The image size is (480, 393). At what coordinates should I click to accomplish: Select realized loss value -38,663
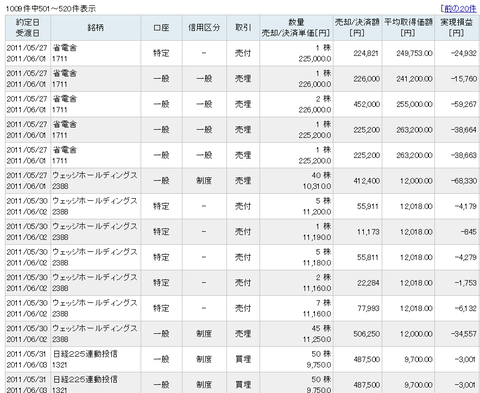click(x=463, y=155)
